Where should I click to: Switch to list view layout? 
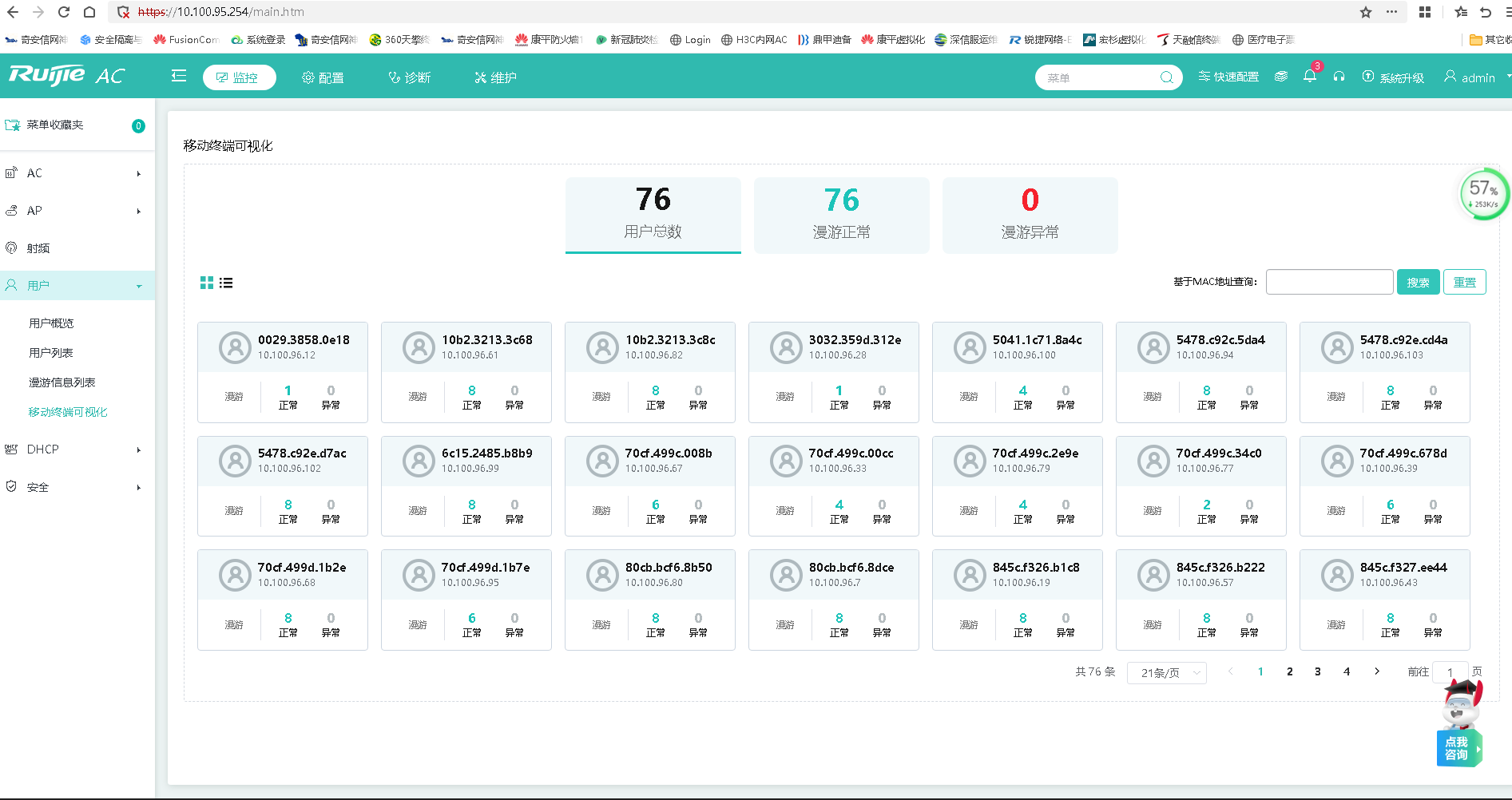point(226,283)
